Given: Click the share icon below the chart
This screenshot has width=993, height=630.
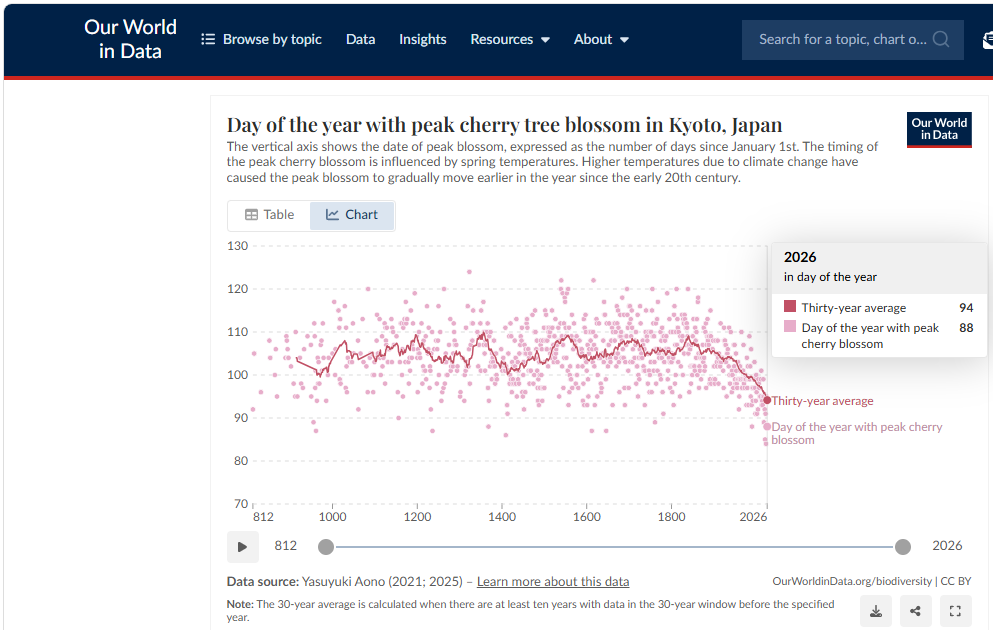Looking at the screenshot, I should click(x=915, y=610).
